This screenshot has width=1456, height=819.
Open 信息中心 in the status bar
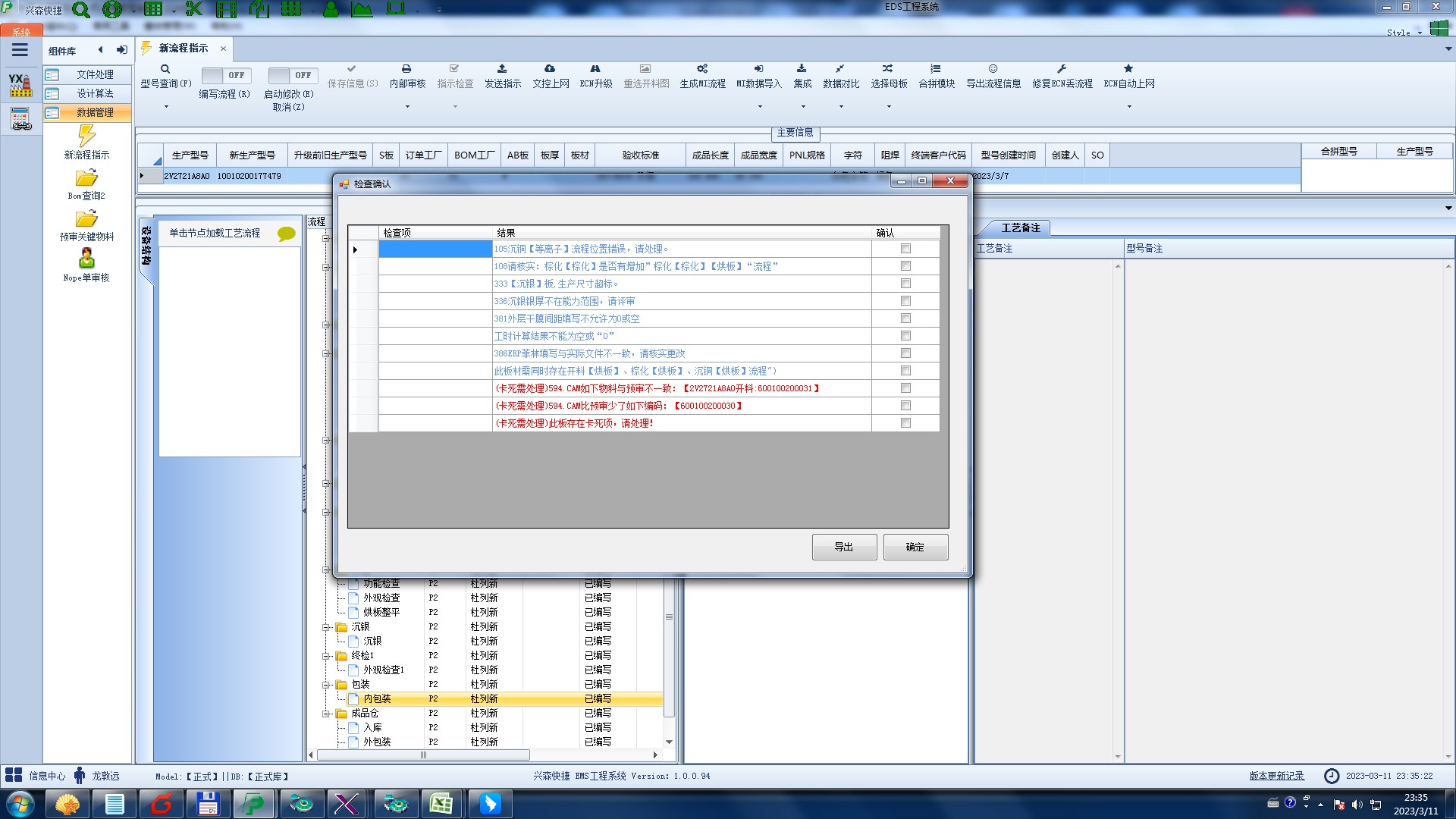(x=47, y=776)
